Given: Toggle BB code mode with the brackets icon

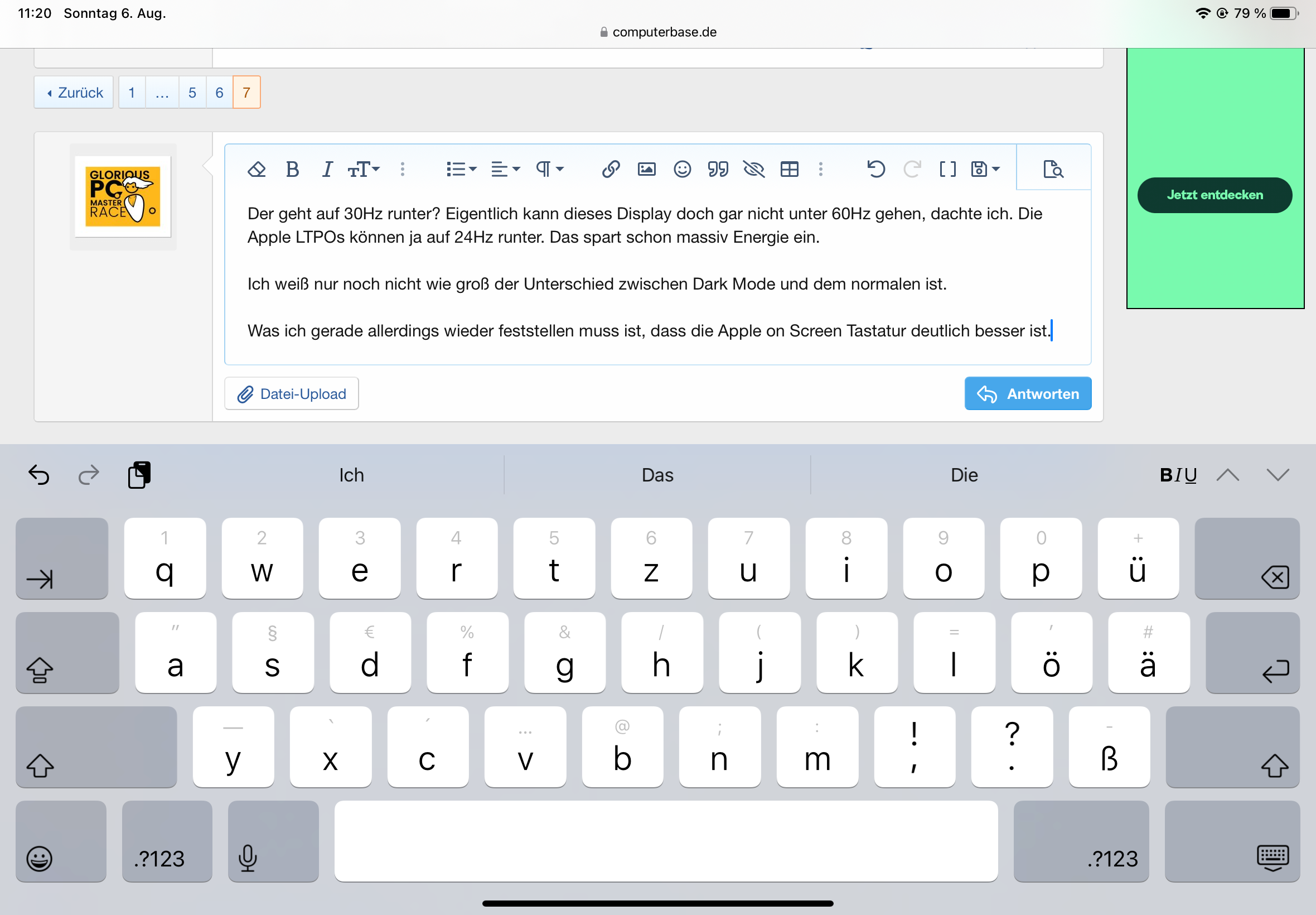Looking at the screenshot, I should point(947,169).
